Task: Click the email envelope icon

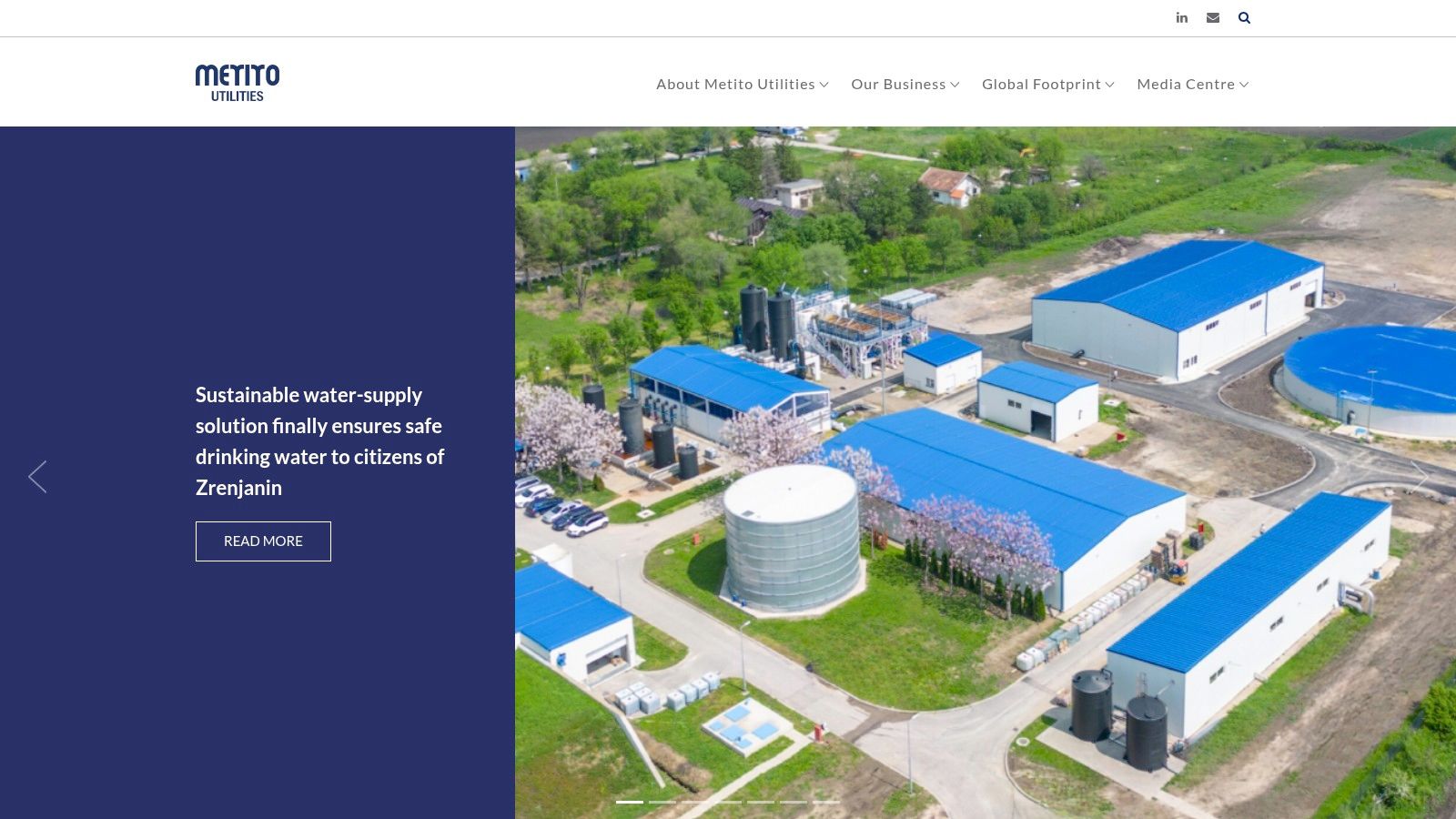Action: [1213, 18]
